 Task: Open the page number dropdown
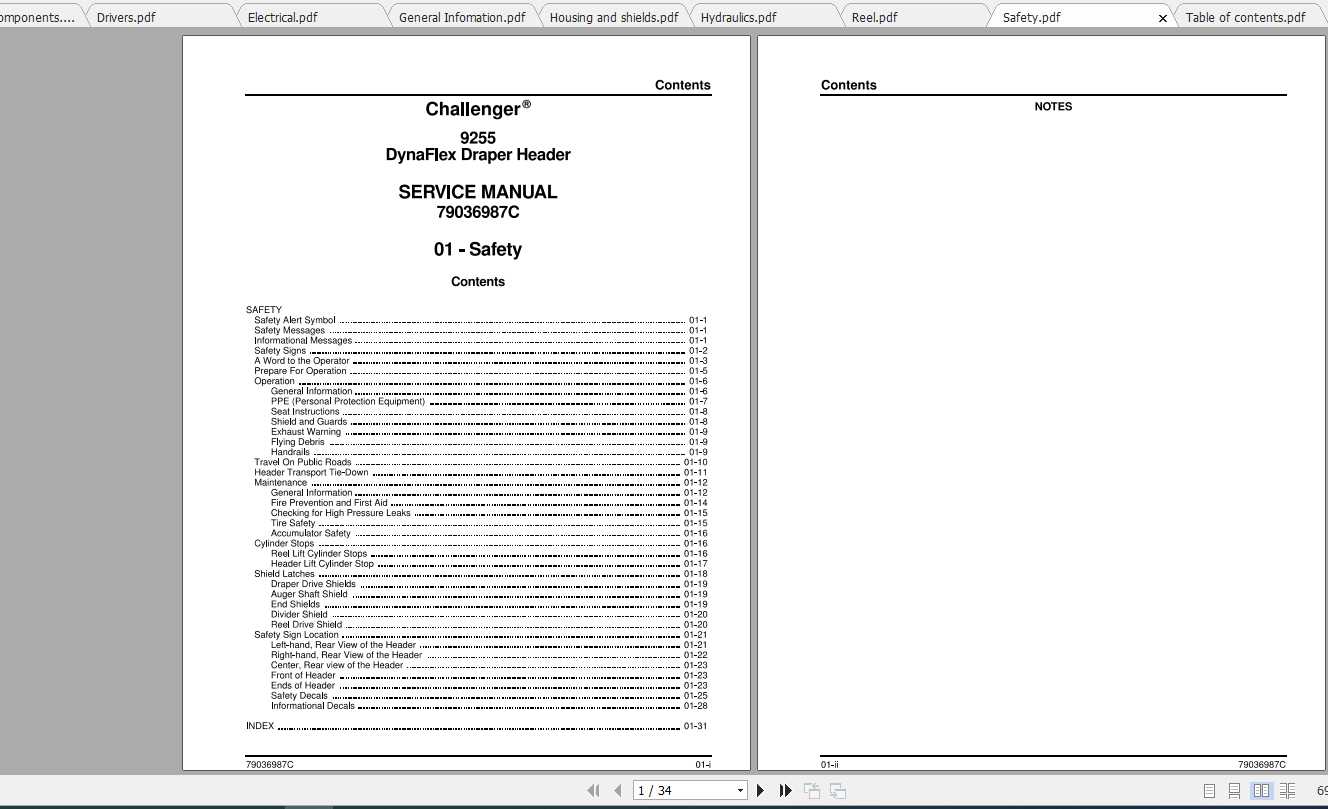pos(740,791)
